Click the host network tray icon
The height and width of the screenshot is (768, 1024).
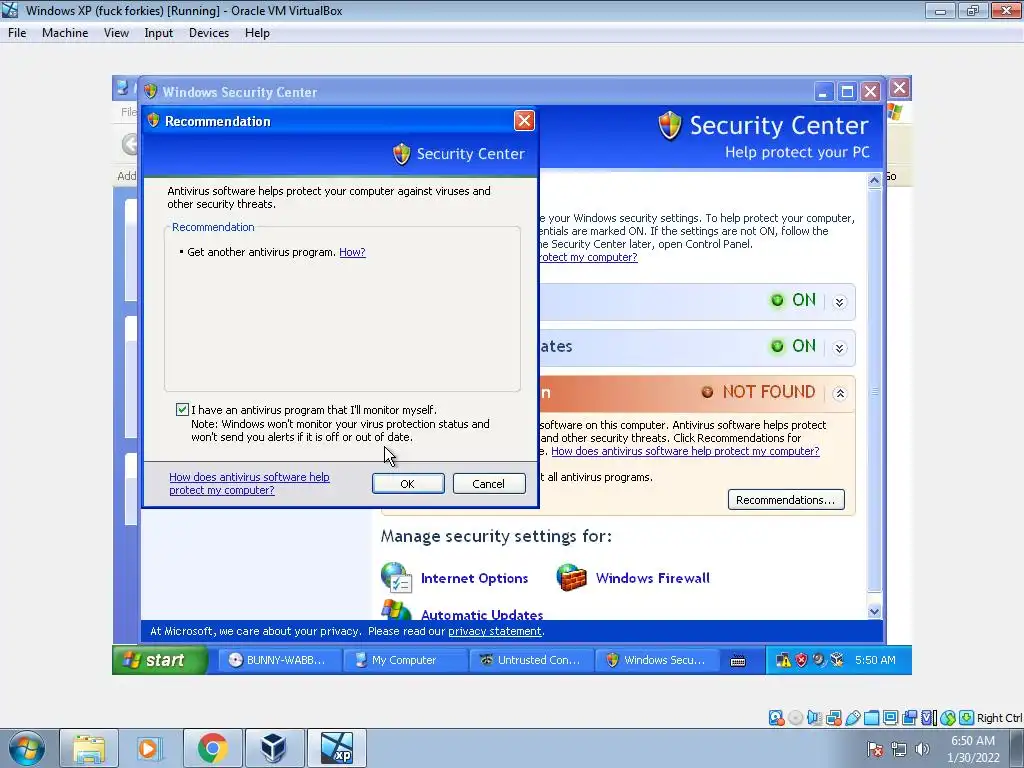[x=899, y=749]
